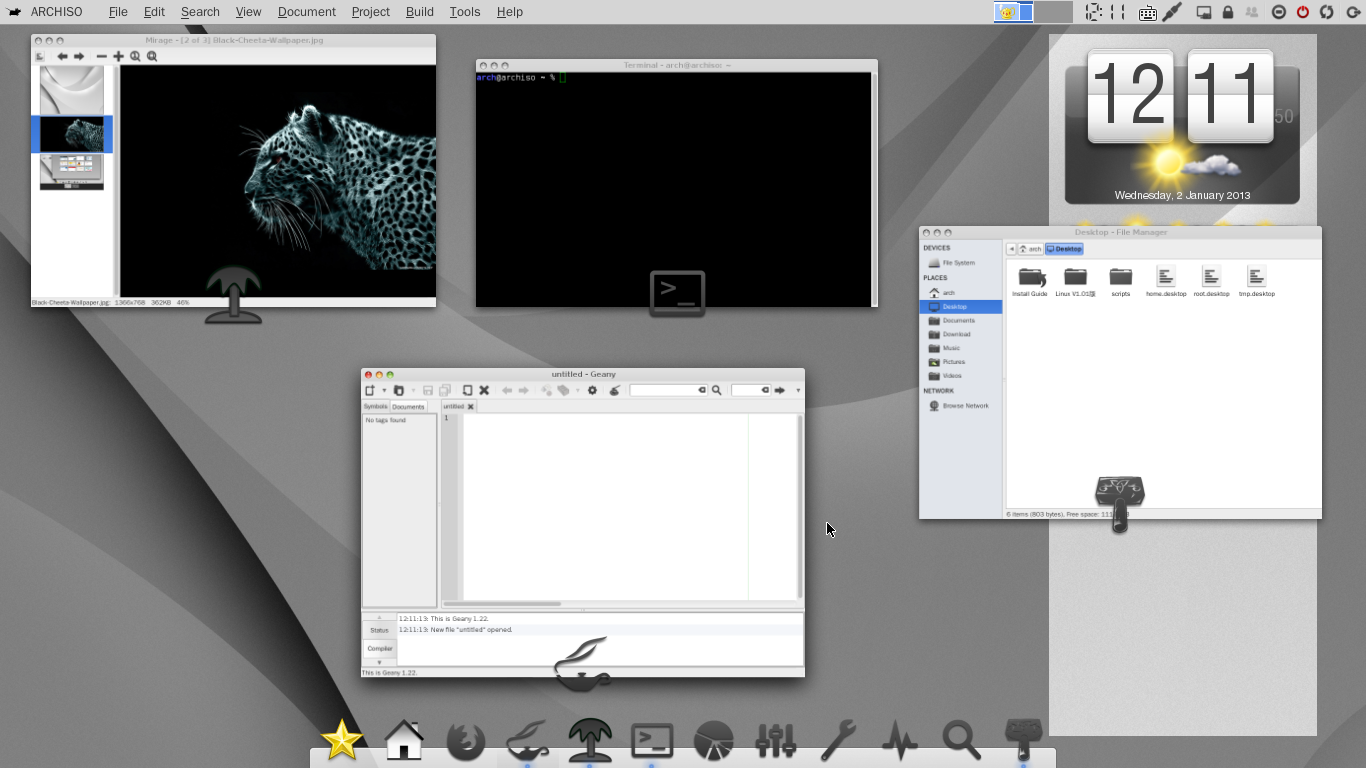Go to previous image in Mirage toolbar
1366x768 pixels.
tap(62, 56)
